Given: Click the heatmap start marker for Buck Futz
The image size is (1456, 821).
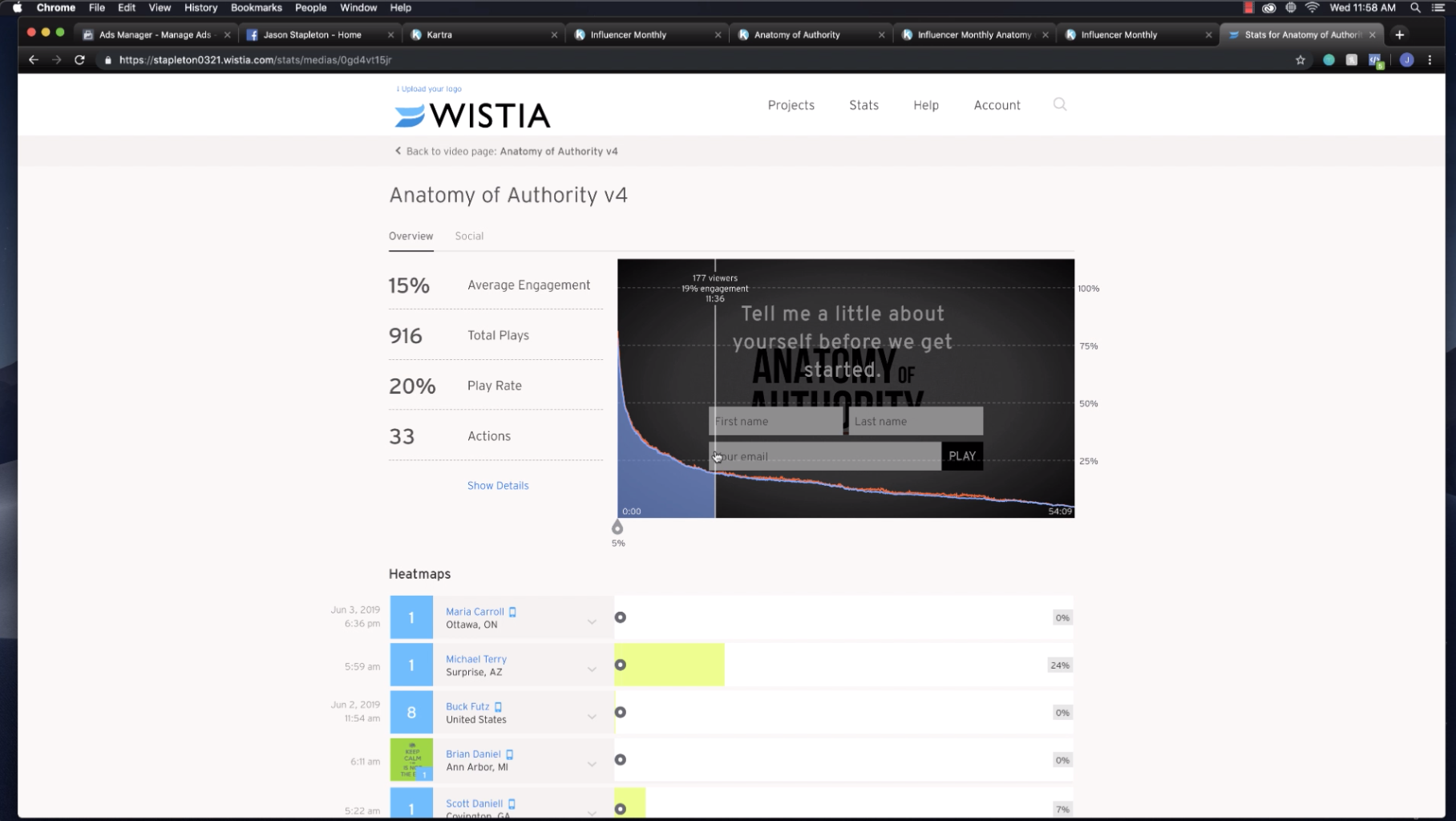Looking at the screenshot, I should click(621, 712).
